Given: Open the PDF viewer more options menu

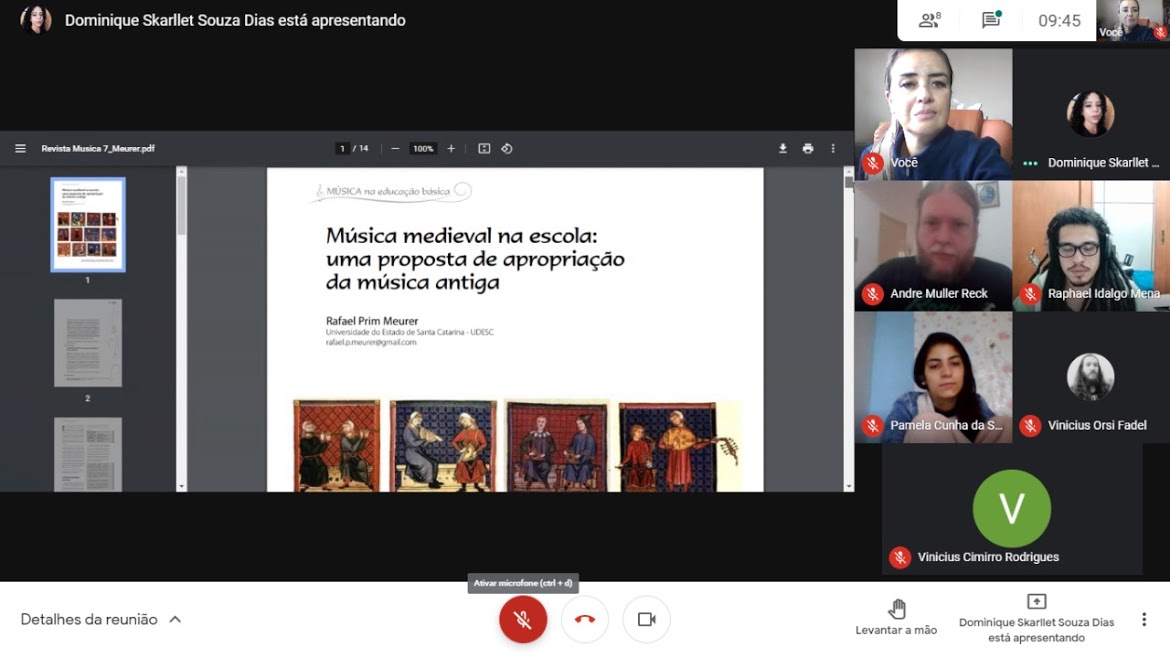Looking at the screenshot, I should 833,149.
